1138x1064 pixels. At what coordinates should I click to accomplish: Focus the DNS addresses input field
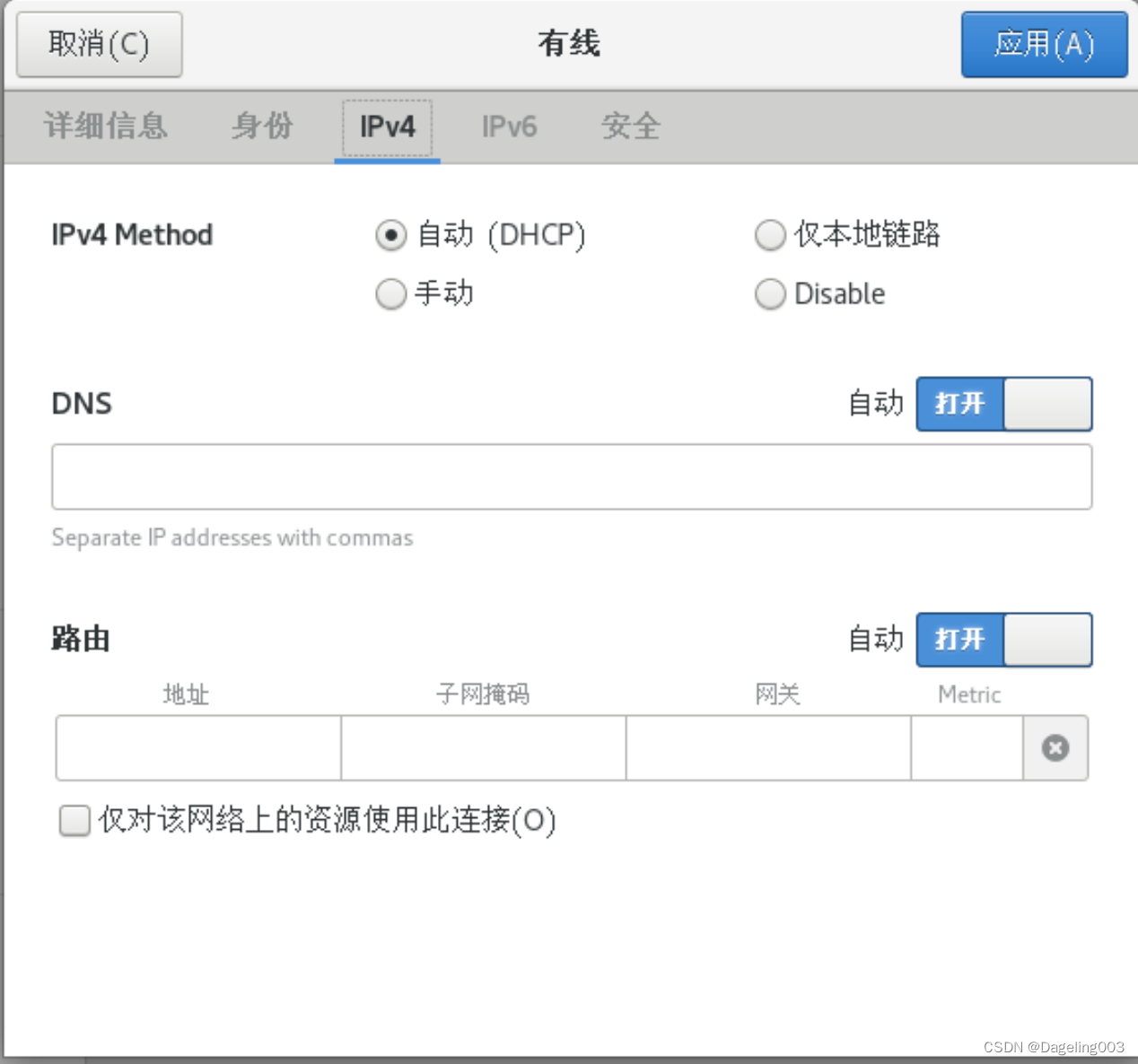(x=572, y=476)
